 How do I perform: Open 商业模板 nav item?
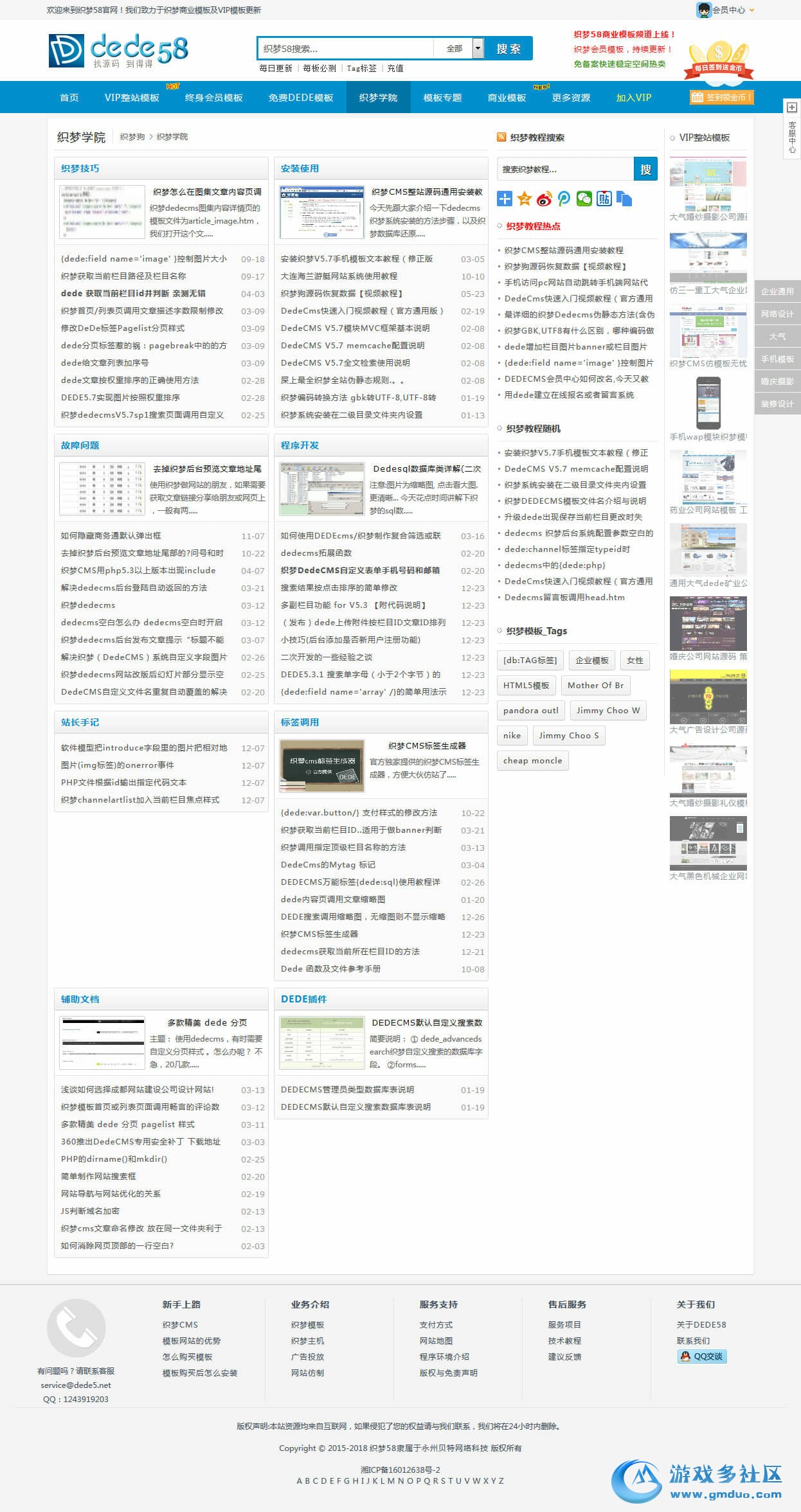click(x=507, y=98)
